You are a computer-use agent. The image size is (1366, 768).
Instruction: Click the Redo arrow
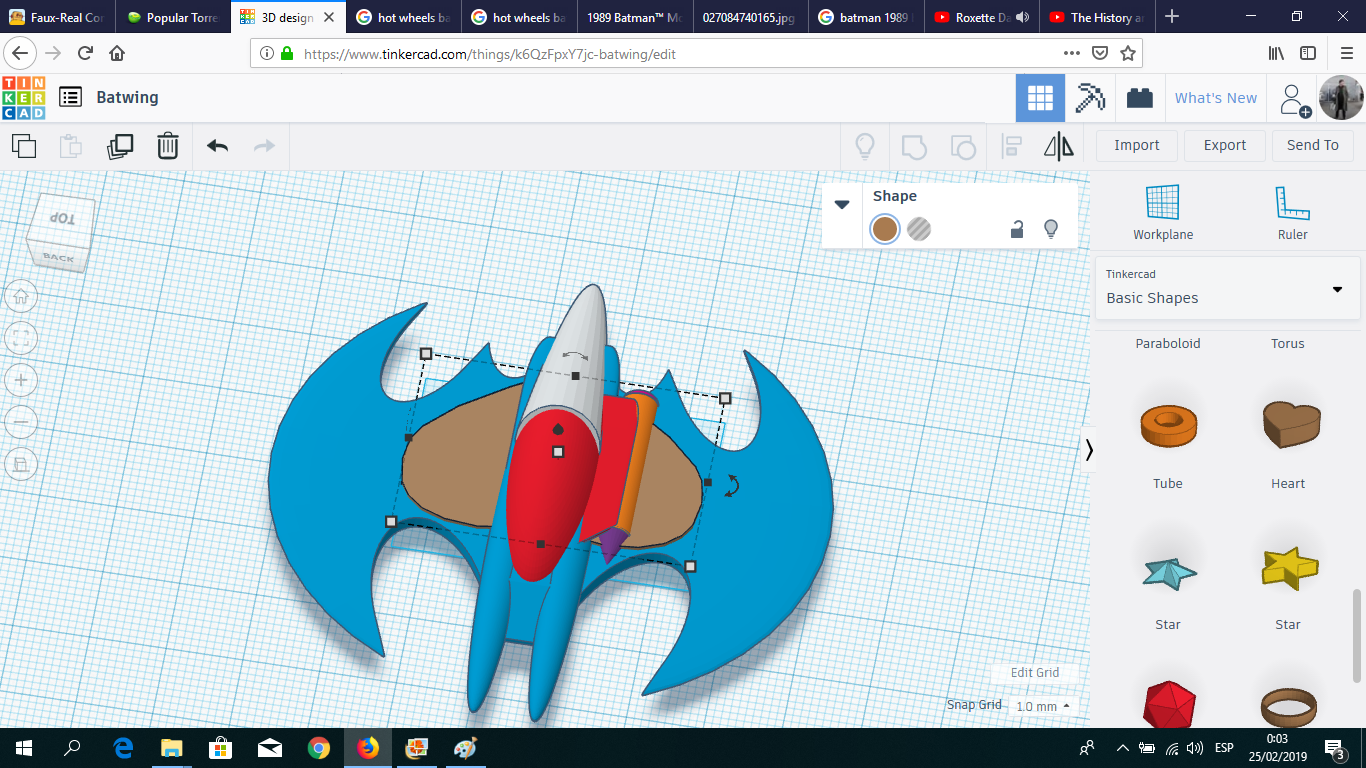coord(264,146)
